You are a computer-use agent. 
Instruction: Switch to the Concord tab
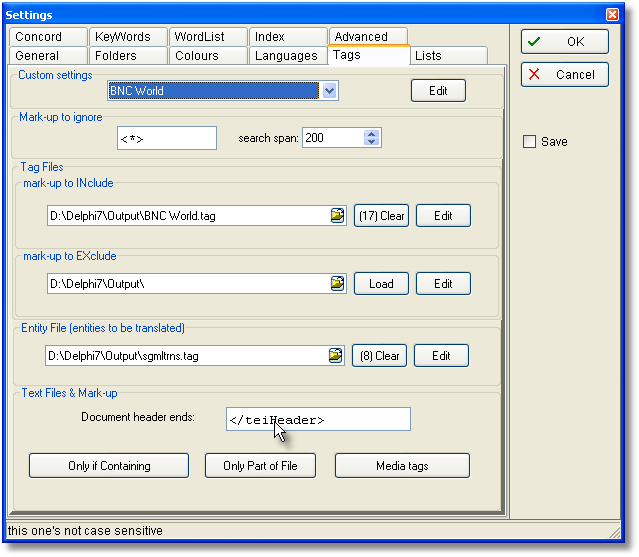[x=48, y=37]
